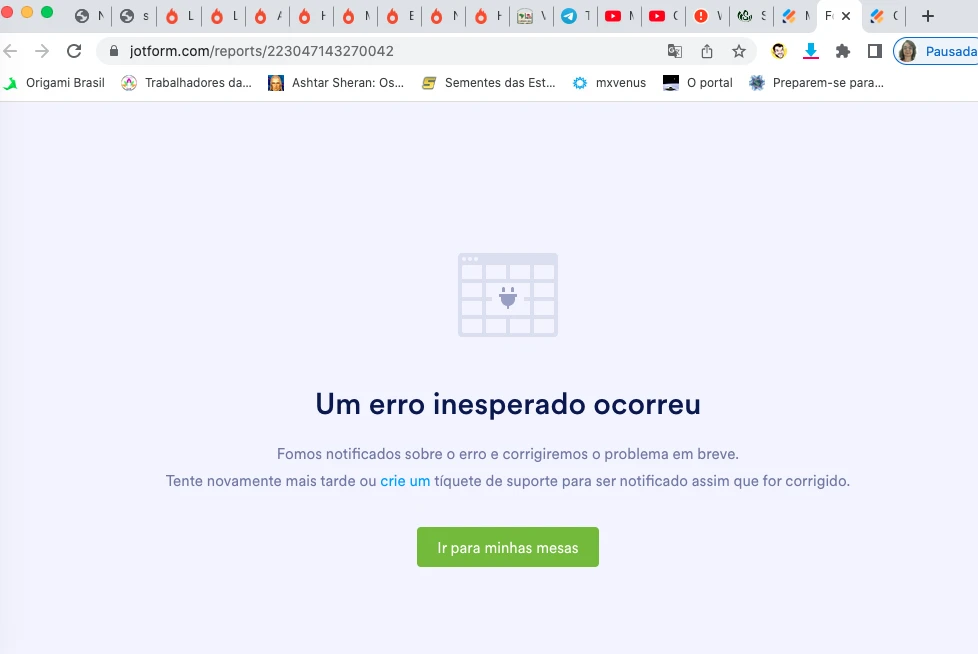Toggle the bookmark star for this page
978x654 pixels.
click(x=739, y=50)
